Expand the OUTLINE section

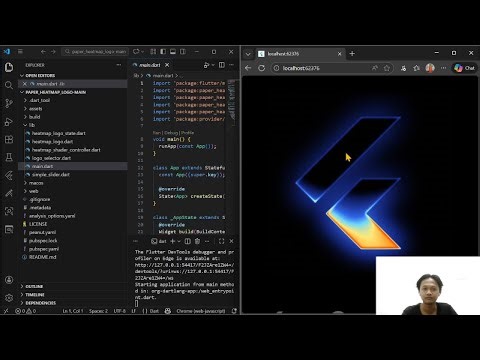pyautogui.click(x=34, y=286)
